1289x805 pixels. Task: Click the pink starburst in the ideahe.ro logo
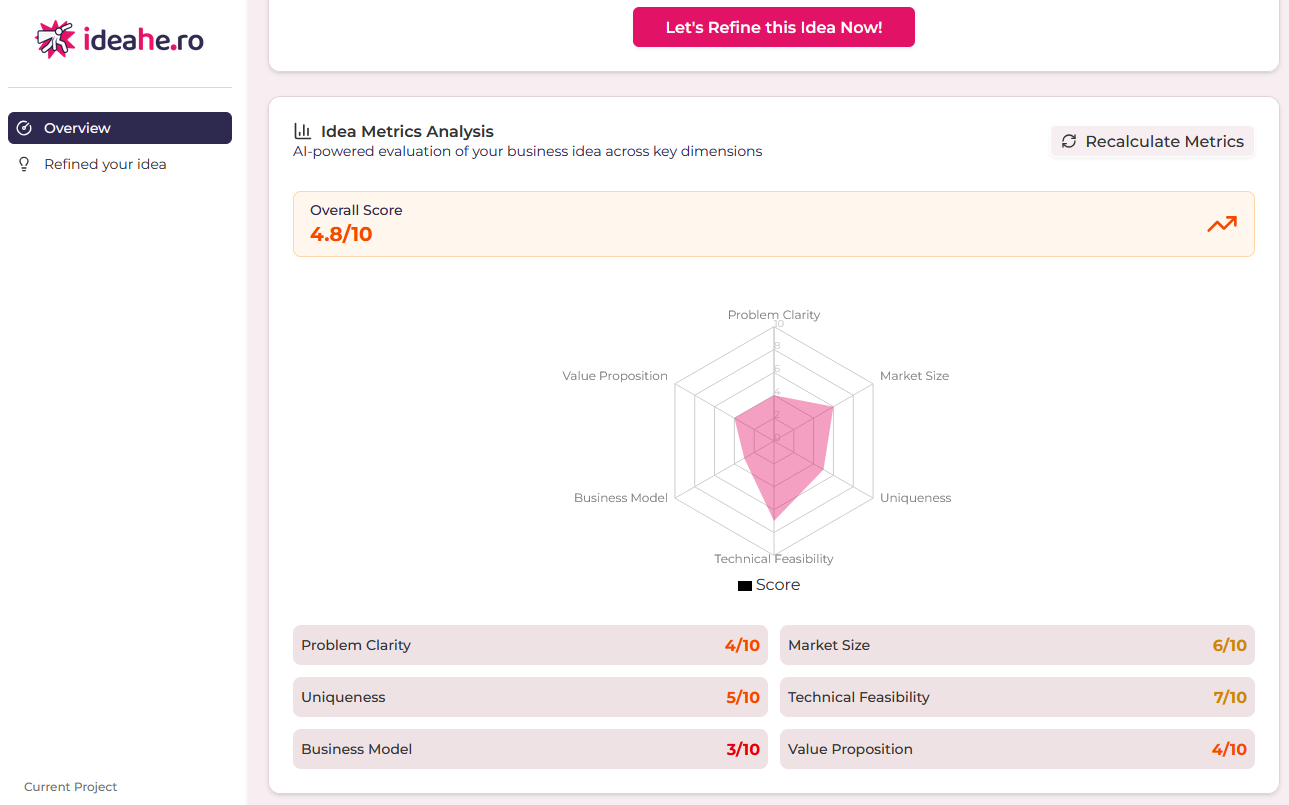[x=55, y=39]
